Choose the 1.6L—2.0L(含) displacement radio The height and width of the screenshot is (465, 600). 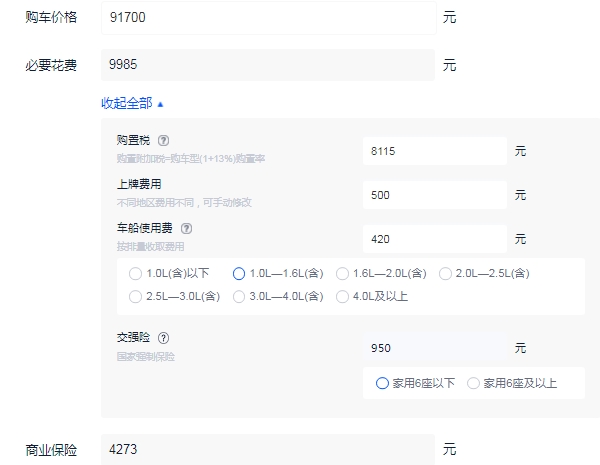click(x=343, y=273)
